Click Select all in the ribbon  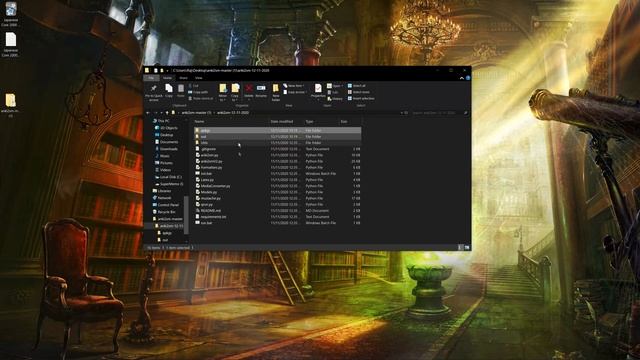(x=356, y=86)
